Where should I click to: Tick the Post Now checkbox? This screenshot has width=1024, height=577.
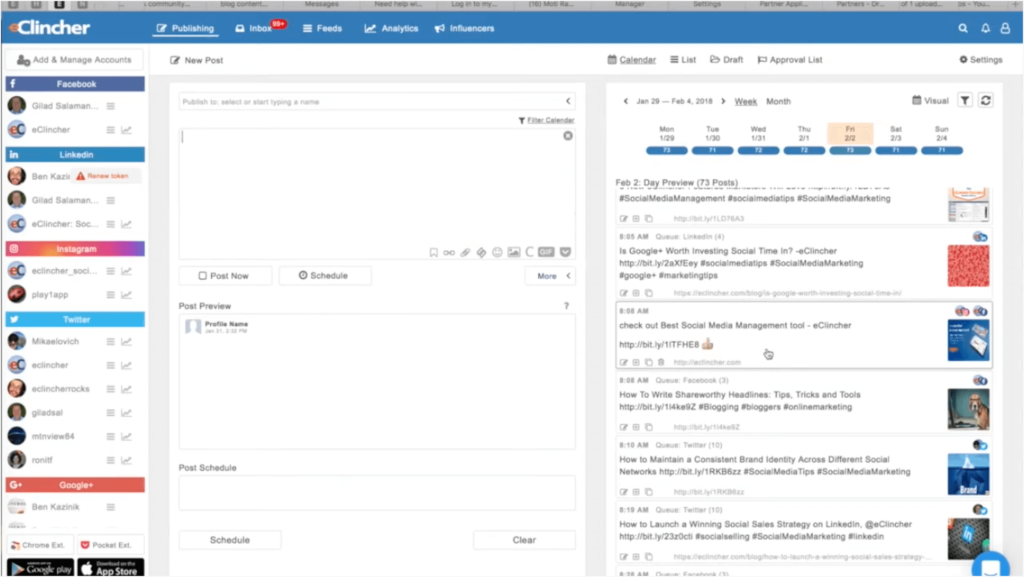tap(202, 276)
